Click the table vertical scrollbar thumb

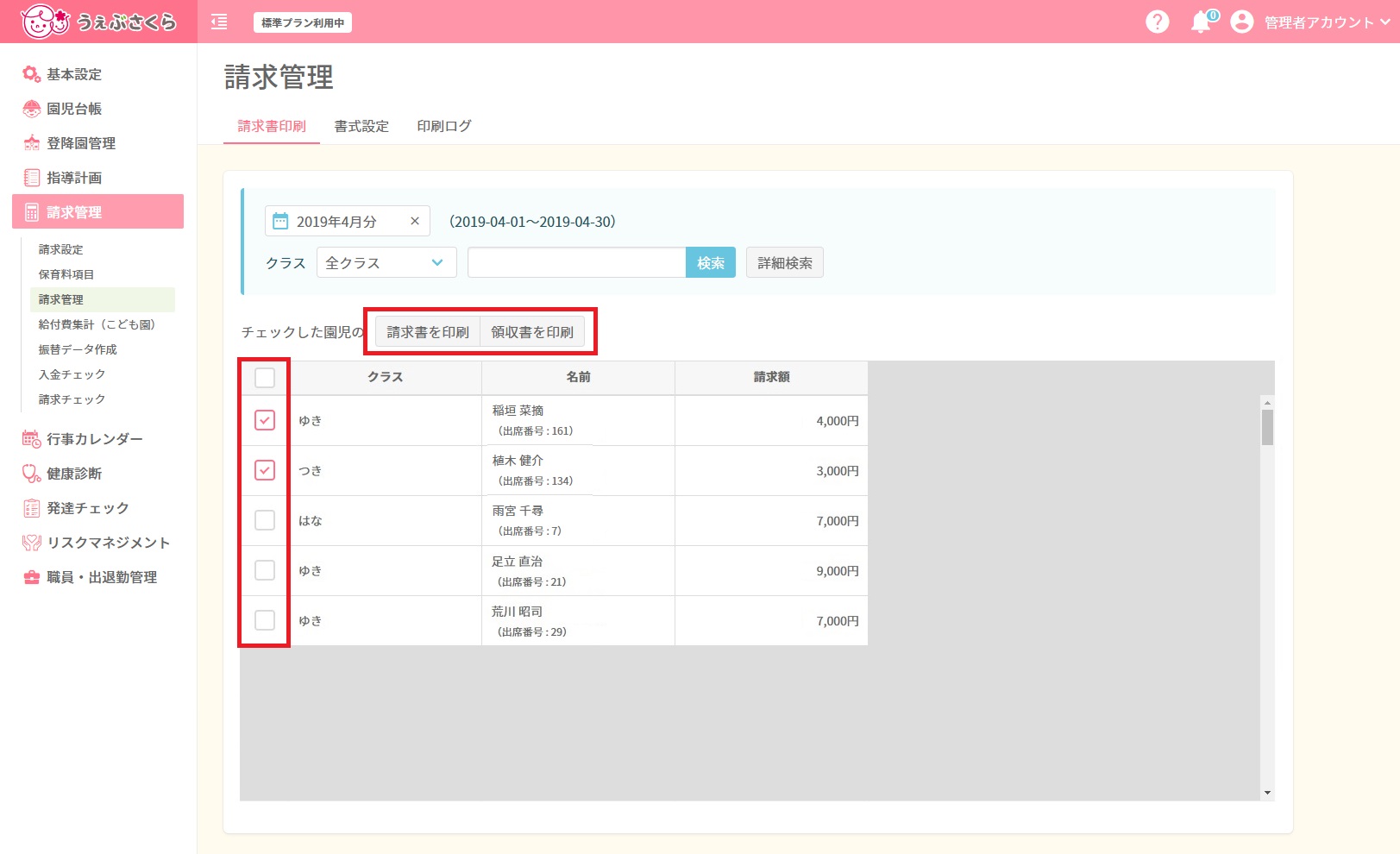pos(1267,427)
